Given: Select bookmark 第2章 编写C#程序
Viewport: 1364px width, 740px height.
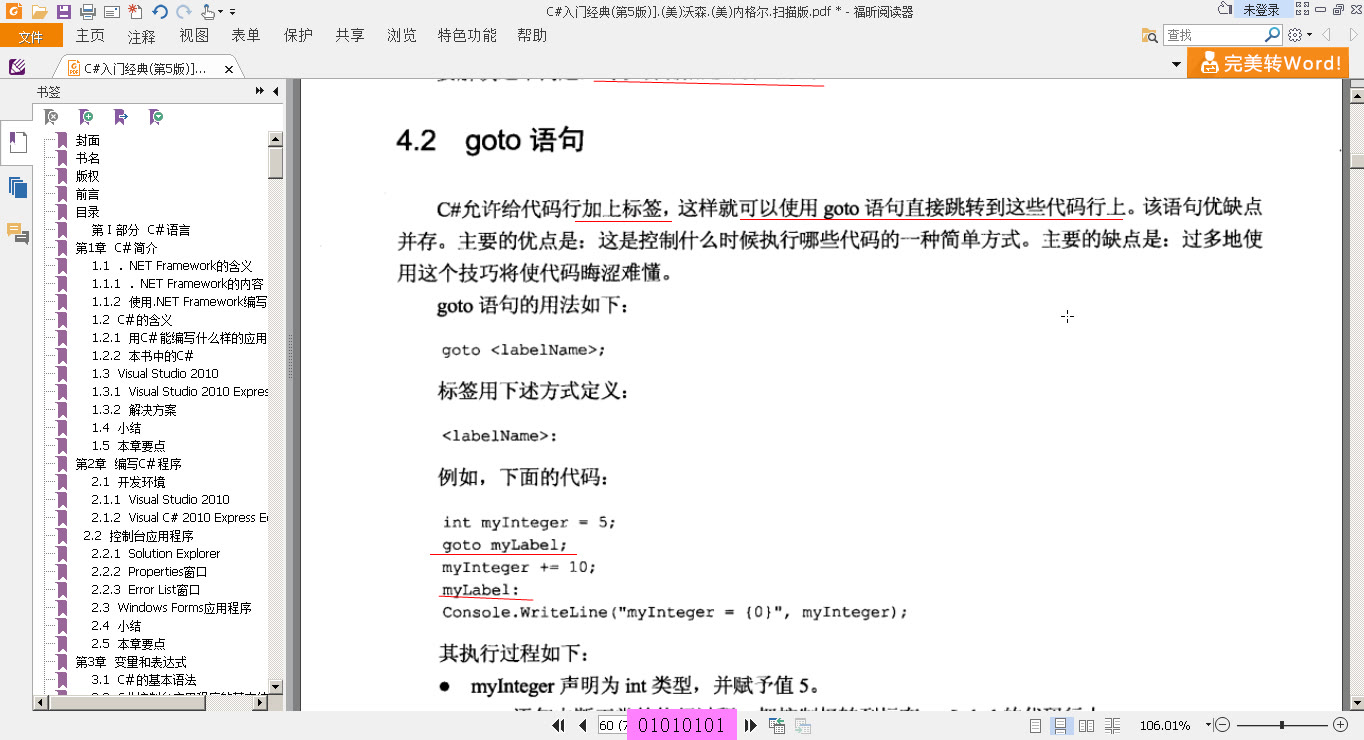Looking at the screenshot, I should click(x=129, y=464).
